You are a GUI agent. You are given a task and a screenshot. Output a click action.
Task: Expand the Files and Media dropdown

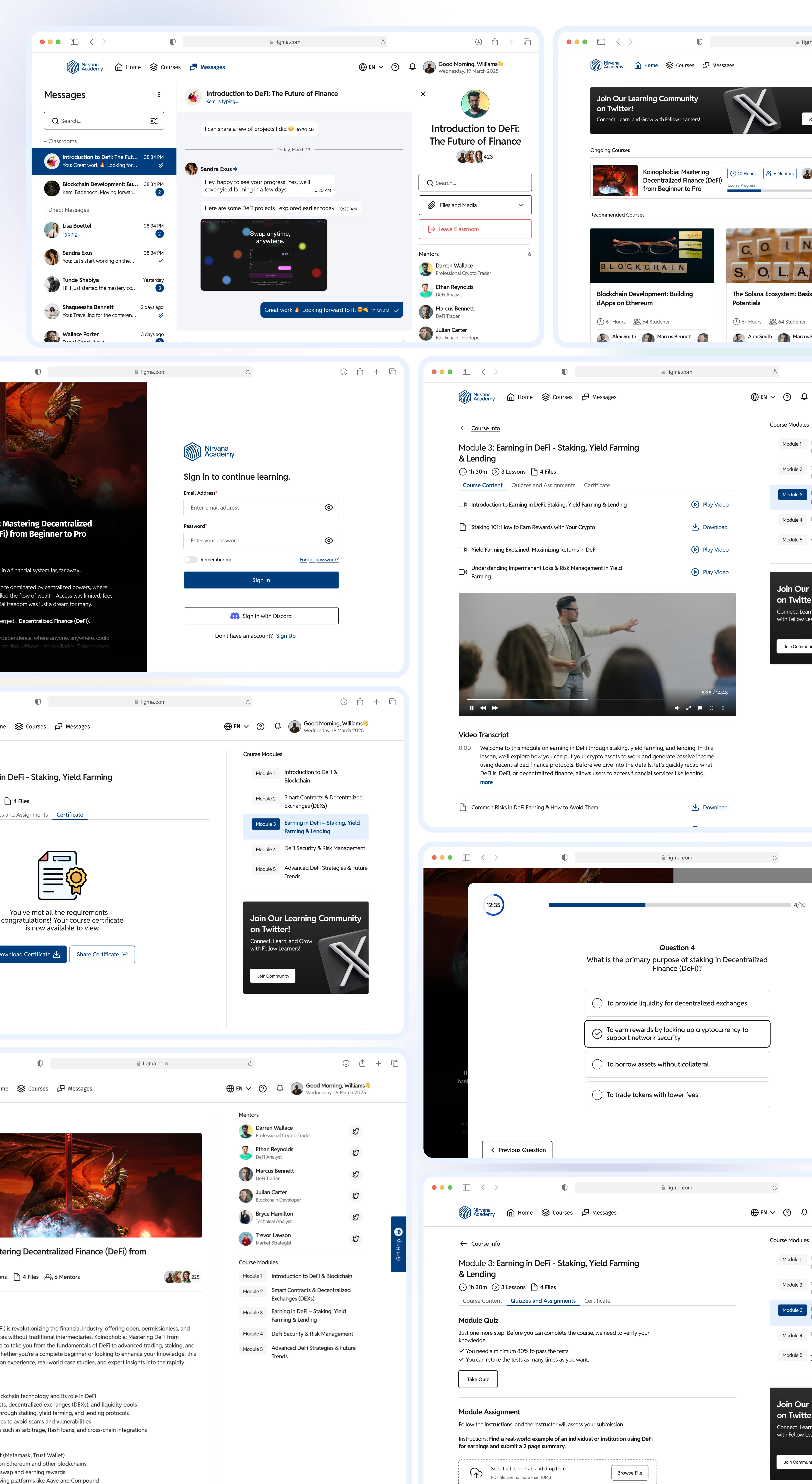point(475,205)
